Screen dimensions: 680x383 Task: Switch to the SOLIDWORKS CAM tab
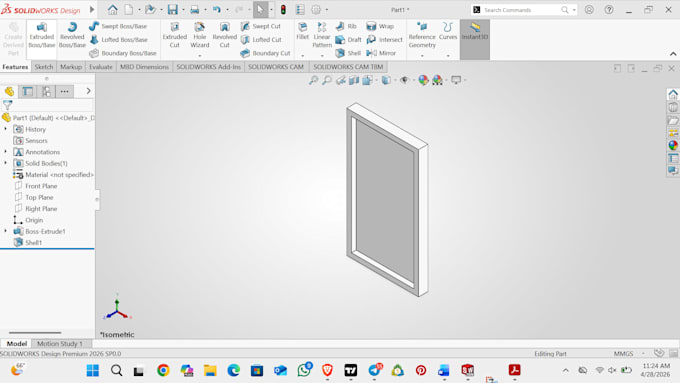(276, 67)
